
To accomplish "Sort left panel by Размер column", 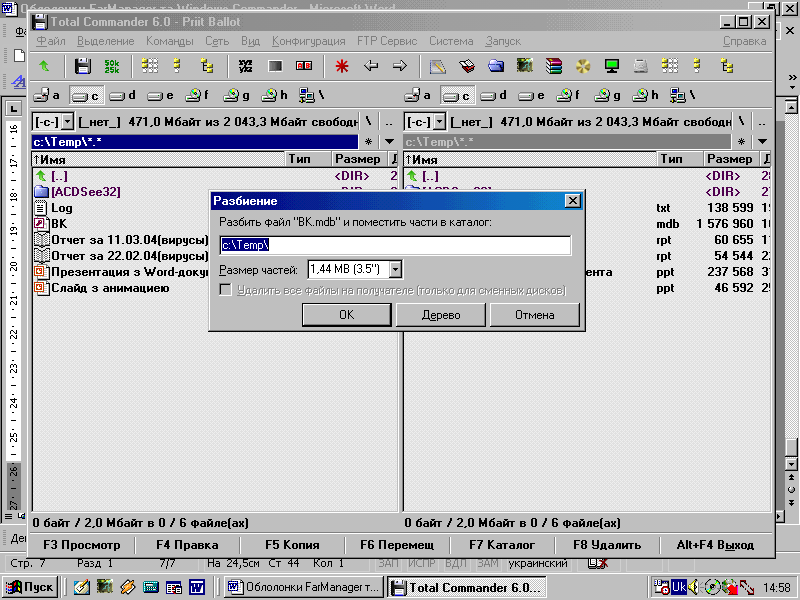I will click(359, 159).
